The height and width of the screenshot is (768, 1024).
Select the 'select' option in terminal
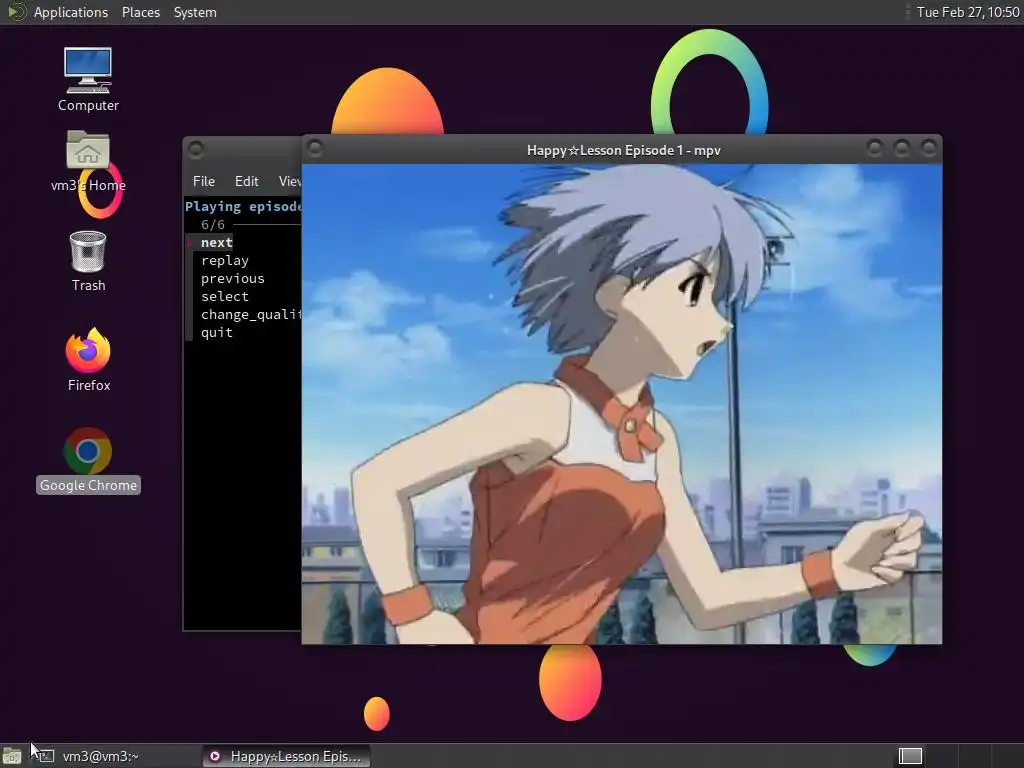pos(225,296)
